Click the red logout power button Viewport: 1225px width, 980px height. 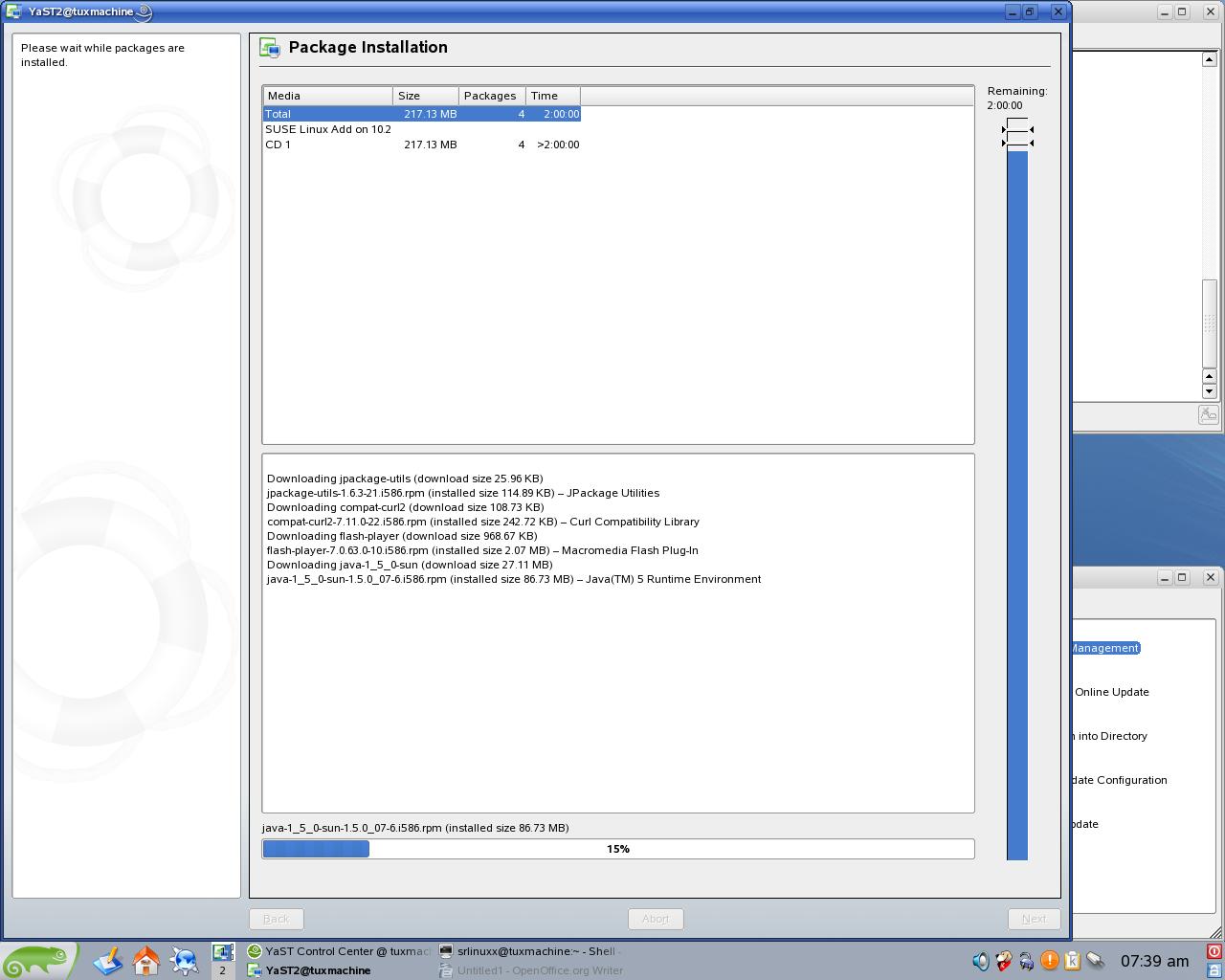tap(1214, 951)
